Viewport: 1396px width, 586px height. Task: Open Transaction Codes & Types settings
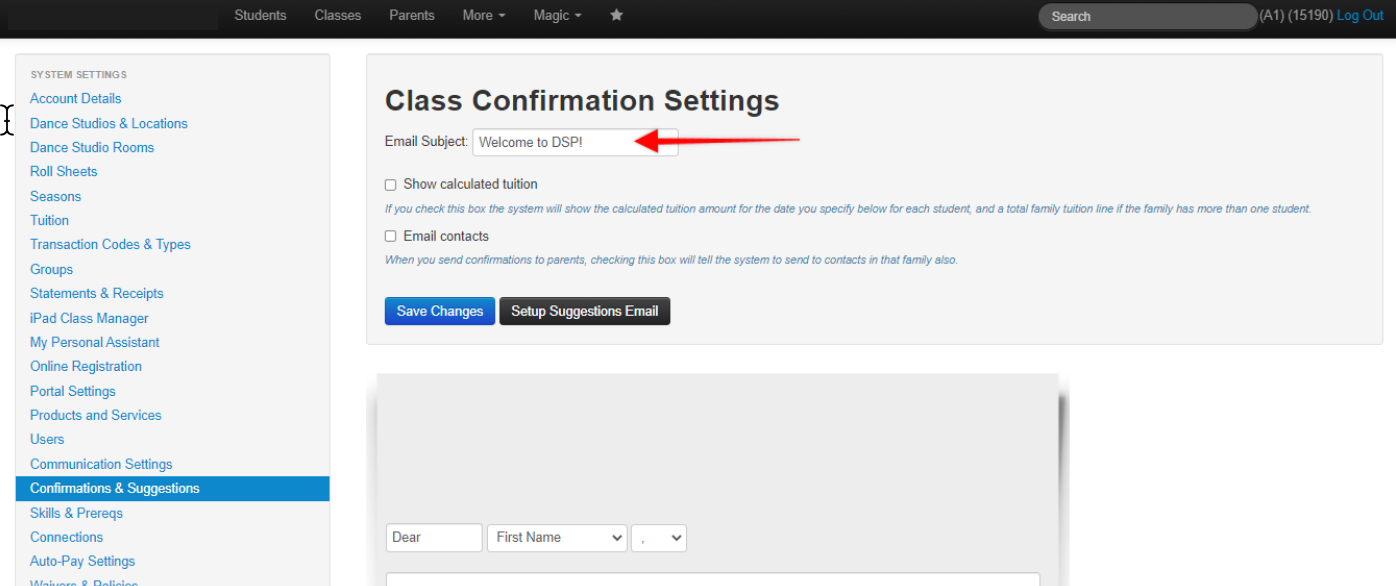(x=110, y=244)
